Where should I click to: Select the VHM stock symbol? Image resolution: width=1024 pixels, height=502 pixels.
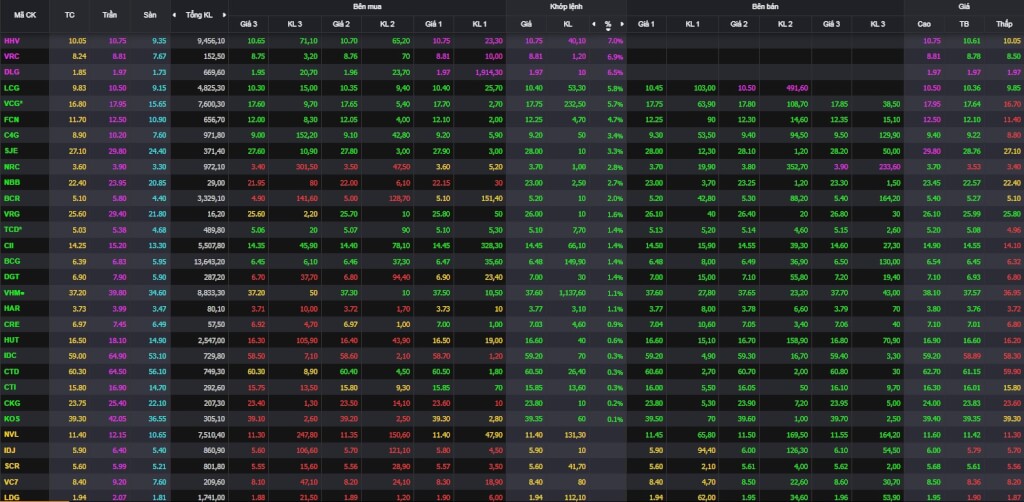tap(13, 292)
